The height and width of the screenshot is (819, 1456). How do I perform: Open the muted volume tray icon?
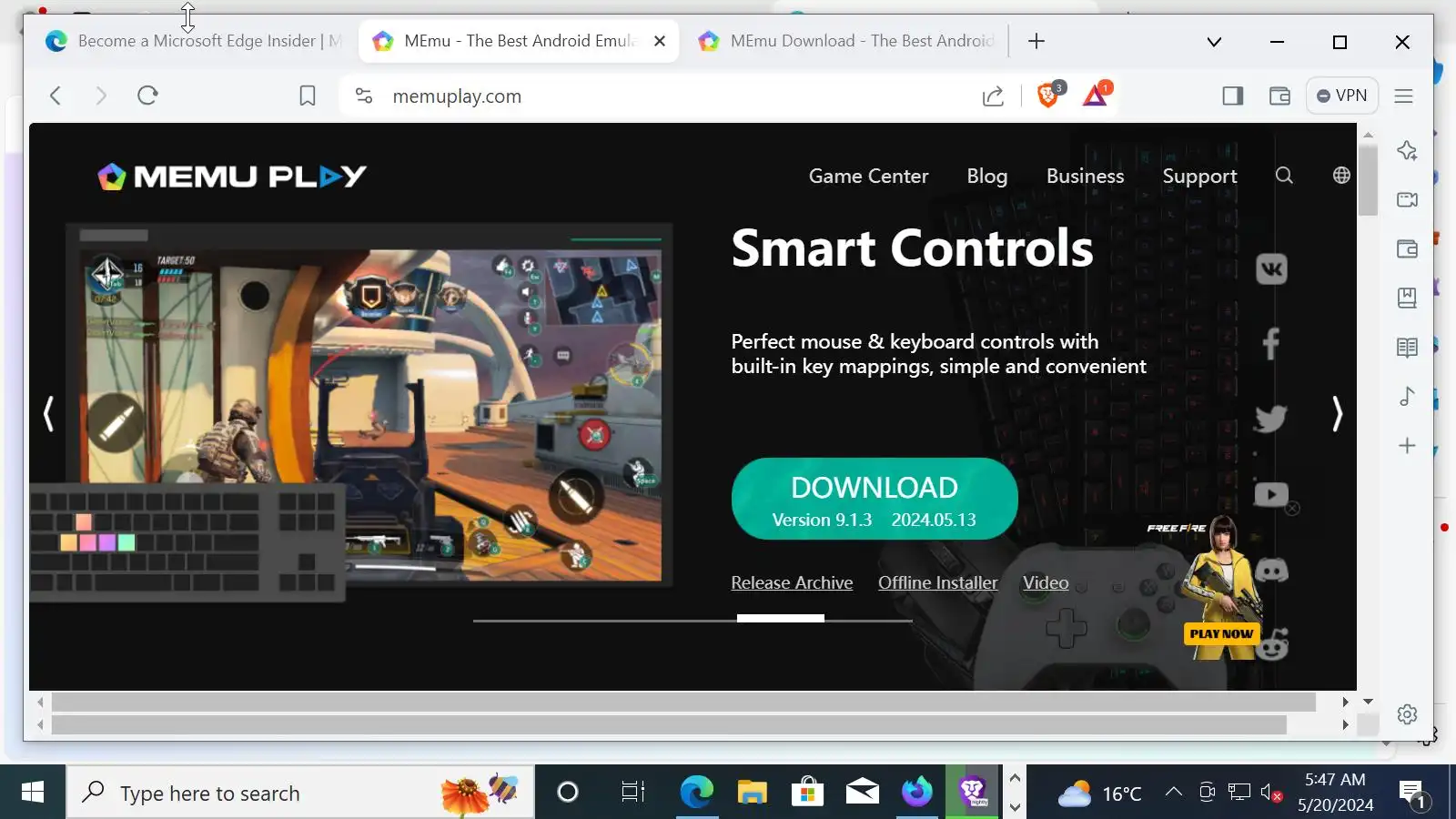coord(1271,793)
